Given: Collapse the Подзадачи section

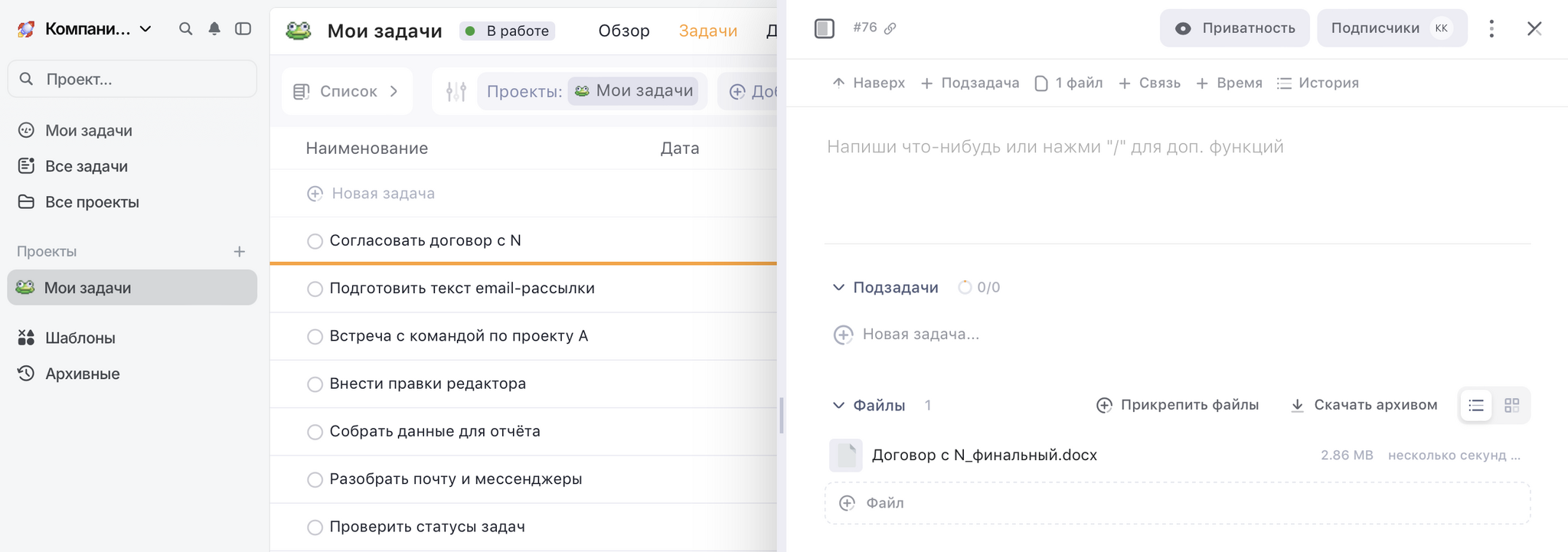Looking at the screenshot, I should click(x=838, y=288).
